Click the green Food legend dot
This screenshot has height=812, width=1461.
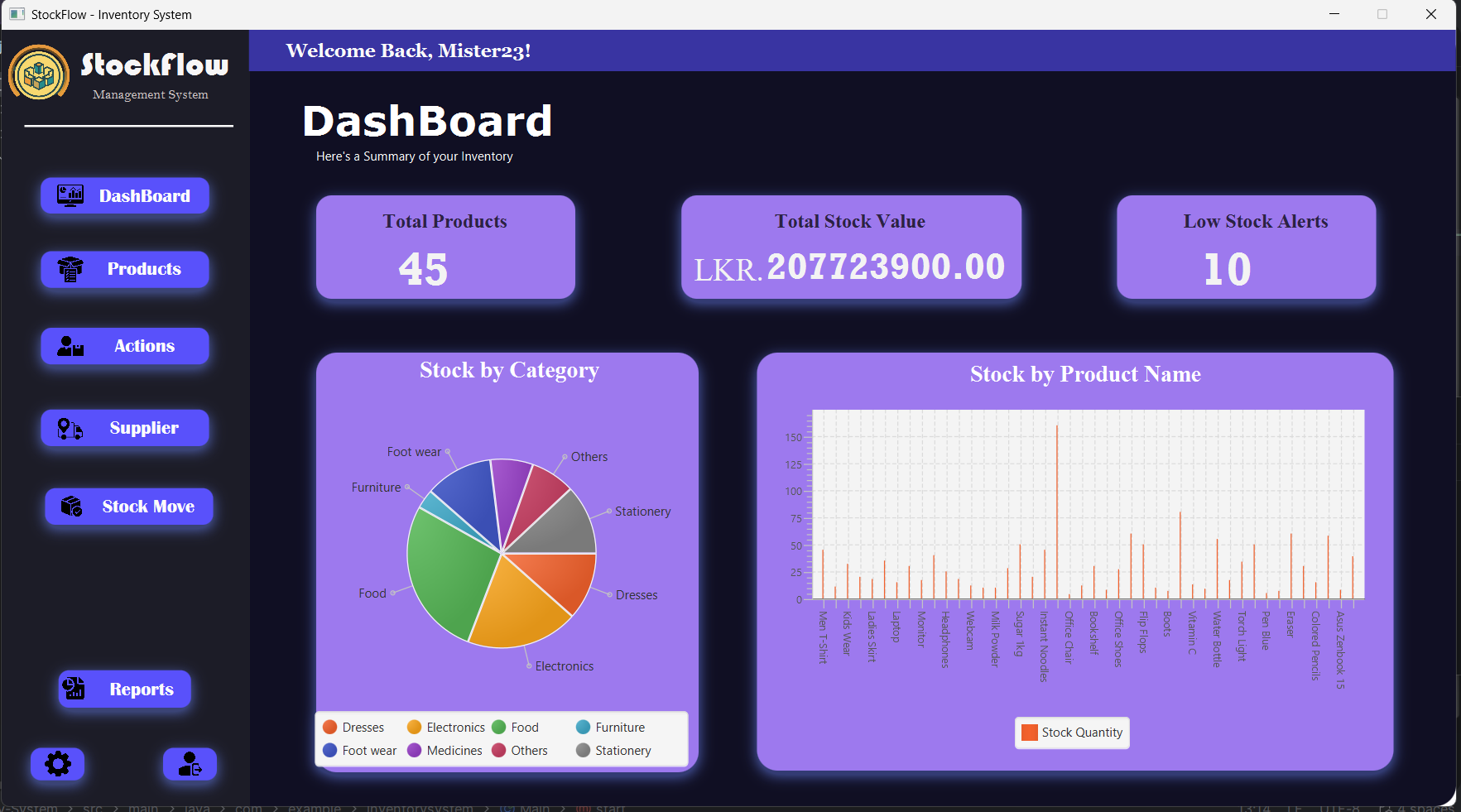click(499, 727)
